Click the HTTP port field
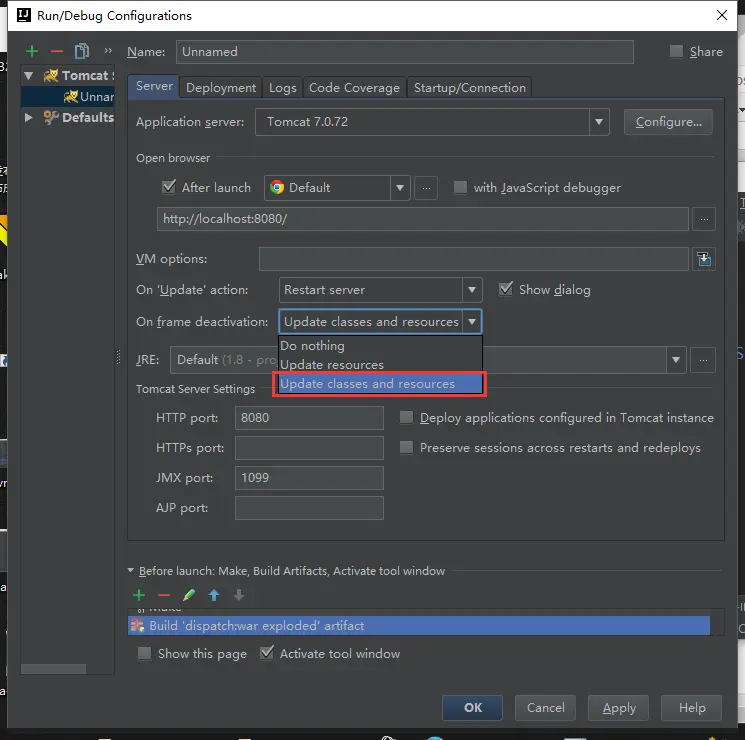 (309, 418)
